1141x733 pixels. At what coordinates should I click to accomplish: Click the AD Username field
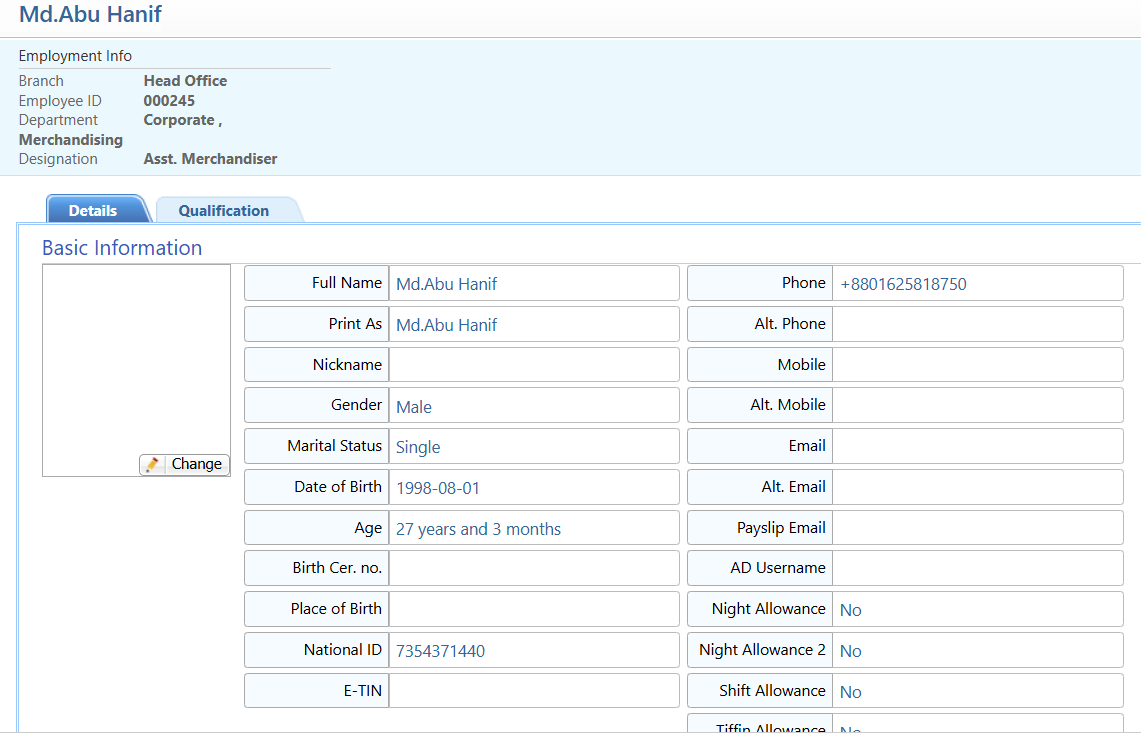click(x=977, y=569)
